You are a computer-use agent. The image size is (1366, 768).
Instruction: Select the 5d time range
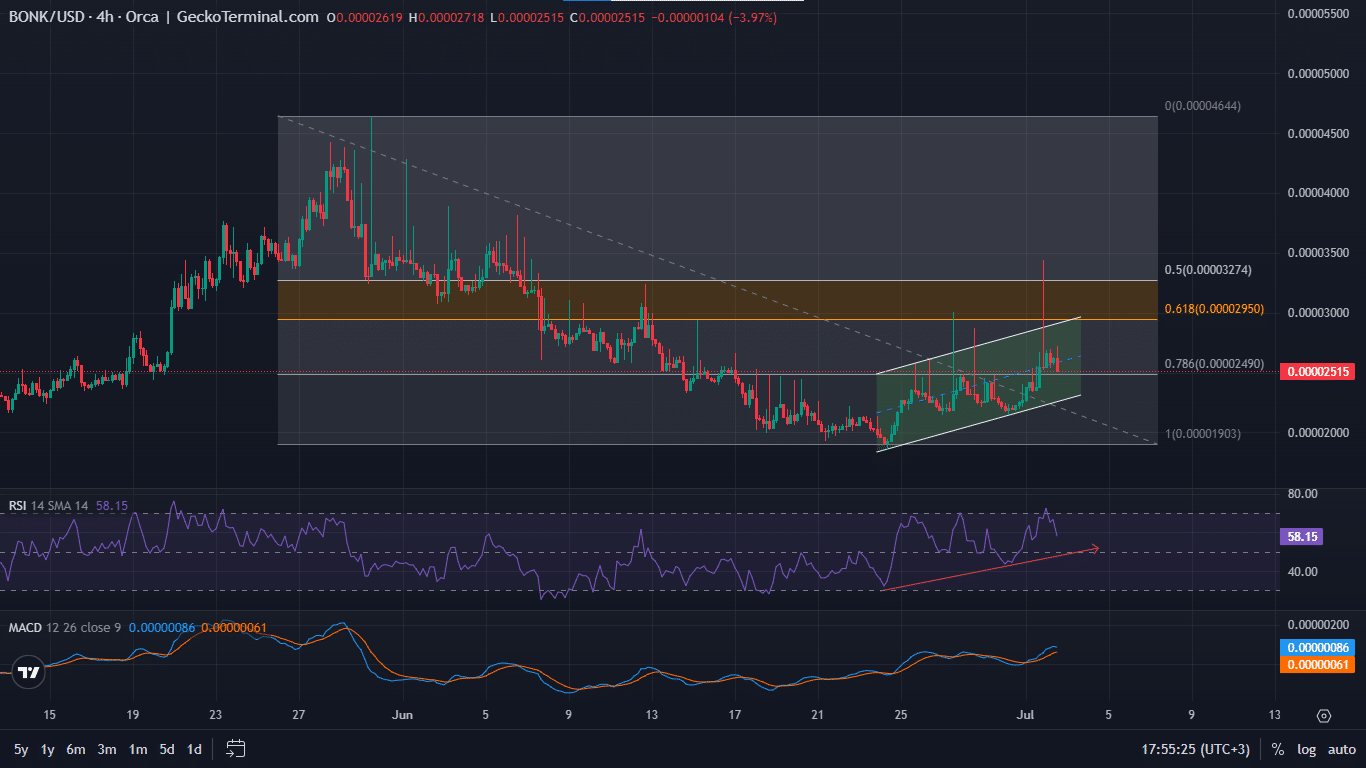click(x=167, y=749)
